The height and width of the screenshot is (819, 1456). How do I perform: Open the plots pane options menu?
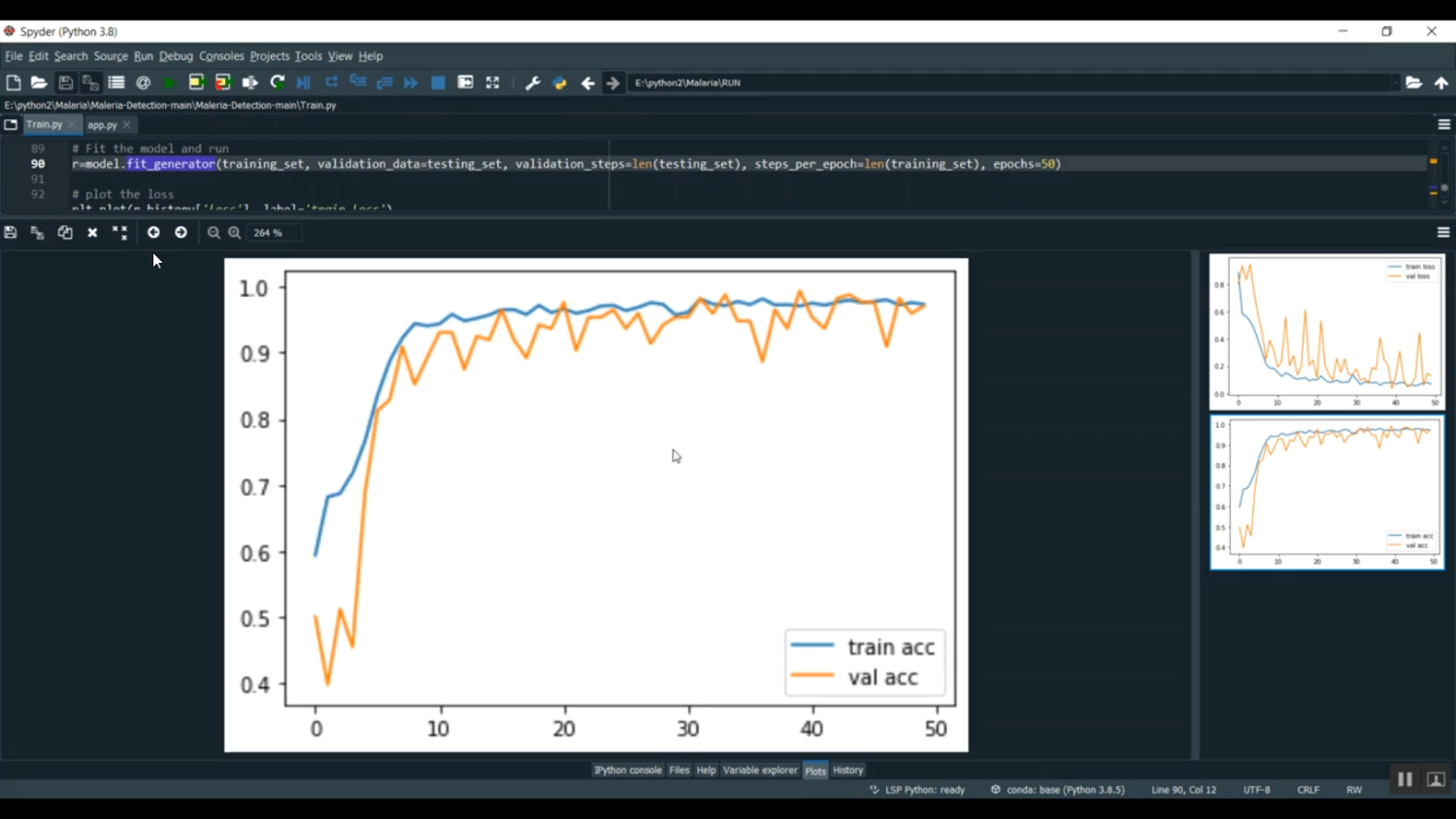(x=1443, y=233)
